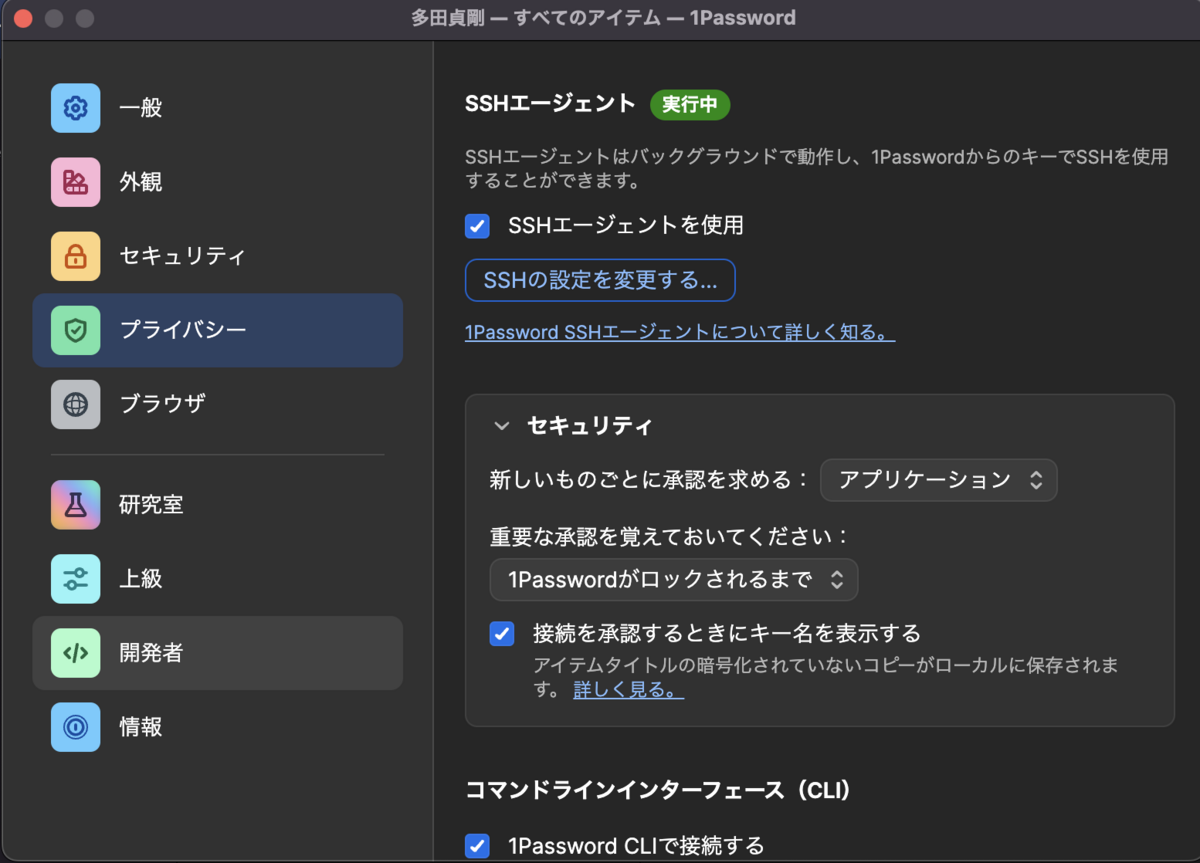Click the SSHの設定を変更する... button
The width and height of the screenshot is (1200, 863).
coord(600,281)
